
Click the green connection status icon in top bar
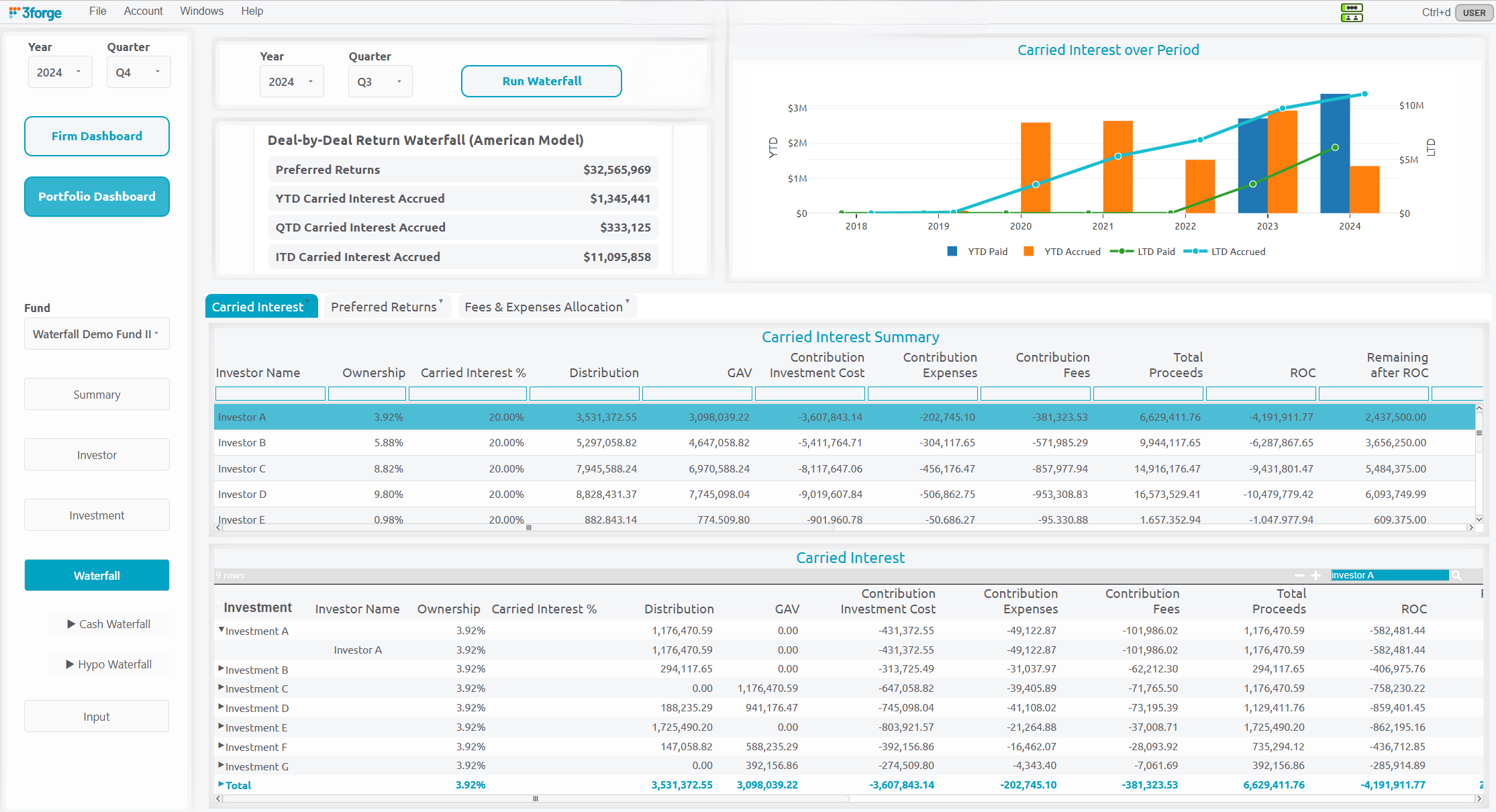(x=1351, y=12)
